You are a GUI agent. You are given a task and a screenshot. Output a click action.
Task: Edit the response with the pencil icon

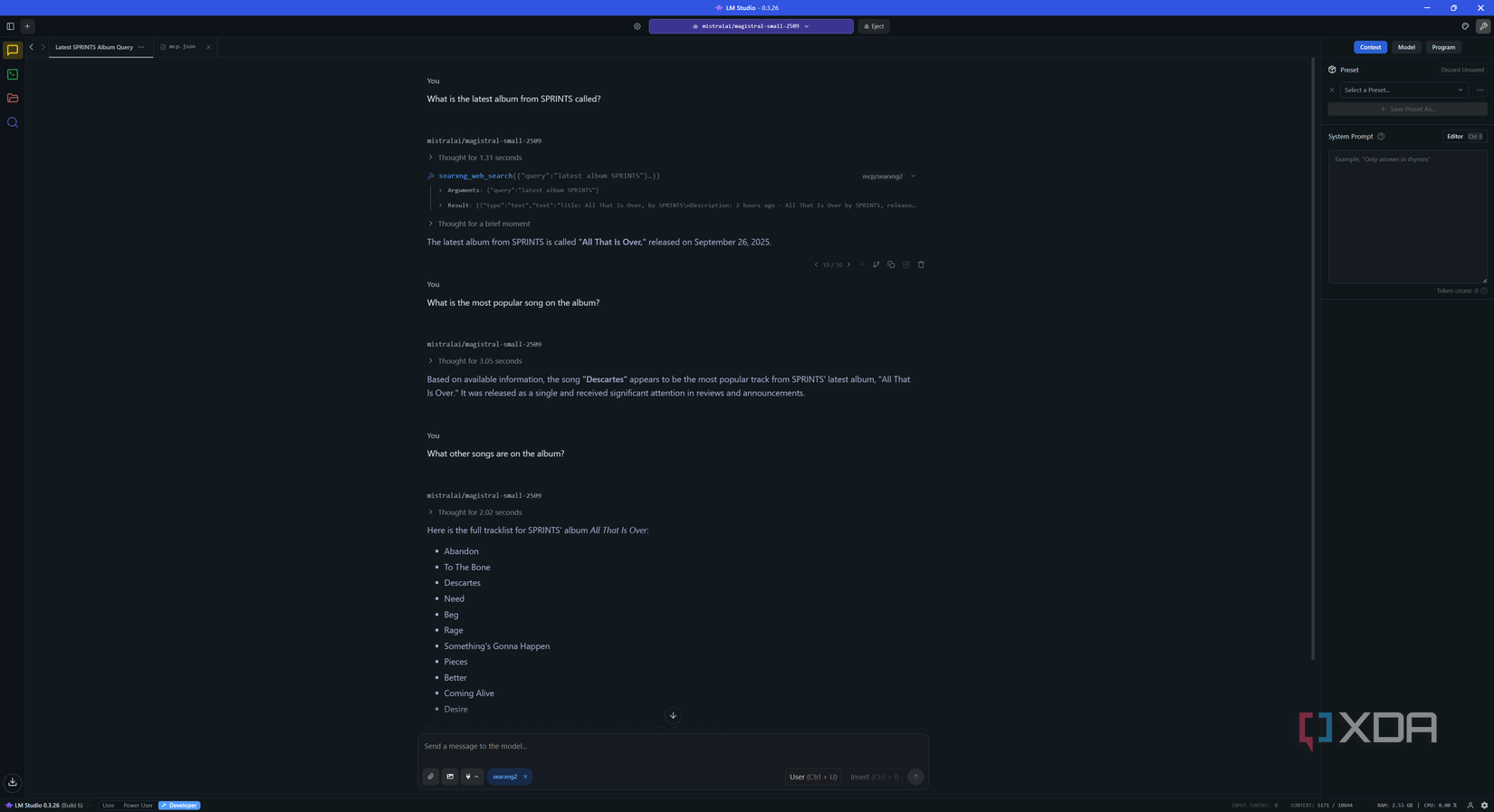[x=905, y=264]
